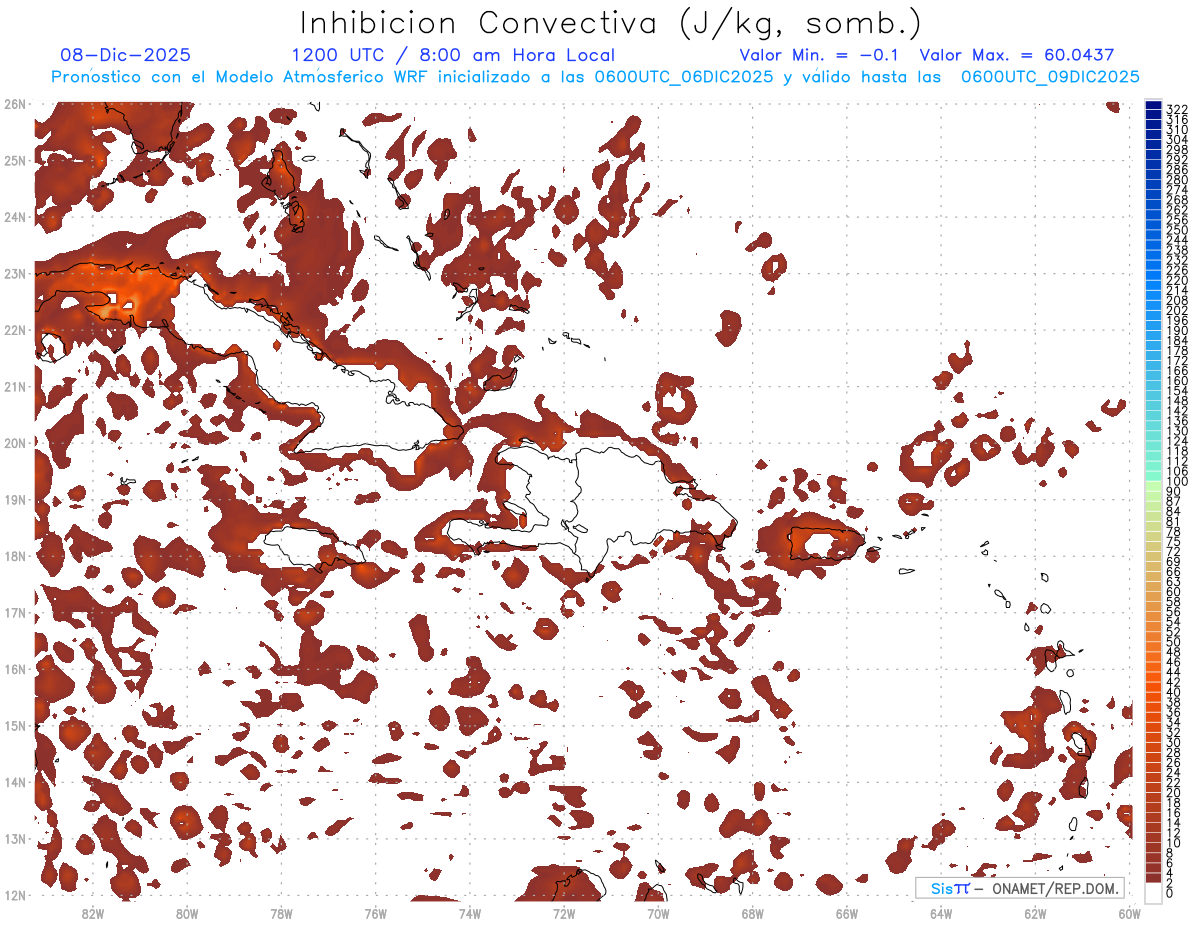Image resolution: width=1200 pixels, height=927 pixels.
Task: Click the 12N latitude label
Action: [x=14, y=895]
